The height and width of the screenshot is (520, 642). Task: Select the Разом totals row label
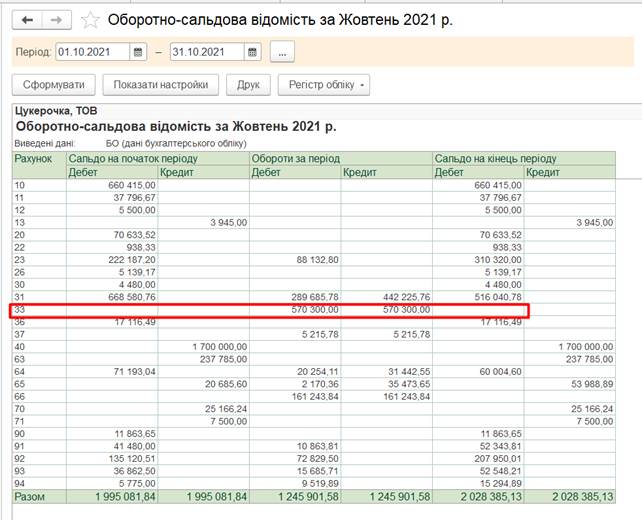[29, 496]
